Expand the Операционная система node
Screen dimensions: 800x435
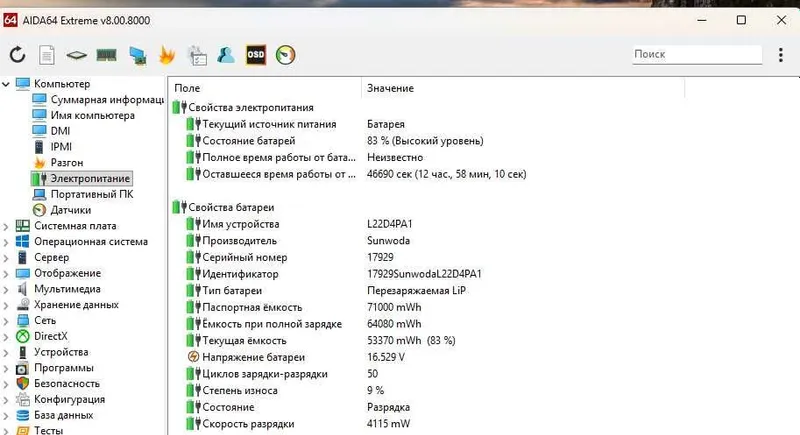pos(6,242)
